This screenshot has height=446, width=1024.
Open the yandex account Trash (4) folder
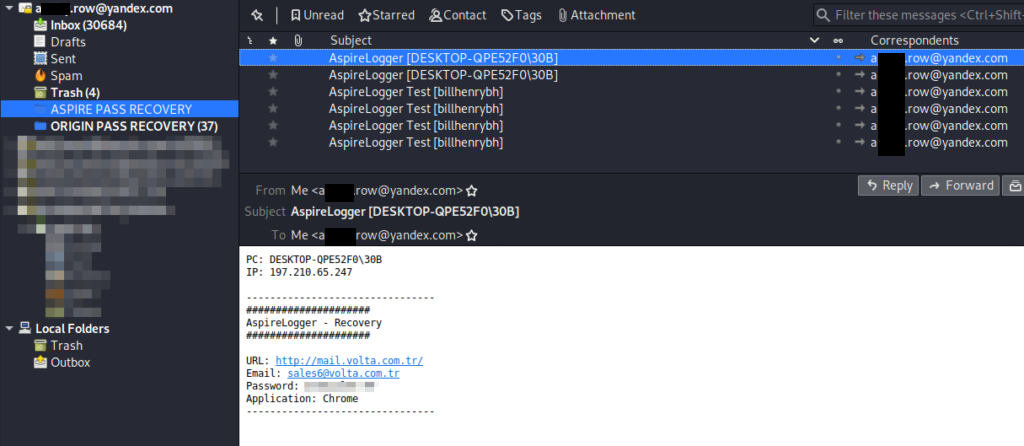[74, 93]
